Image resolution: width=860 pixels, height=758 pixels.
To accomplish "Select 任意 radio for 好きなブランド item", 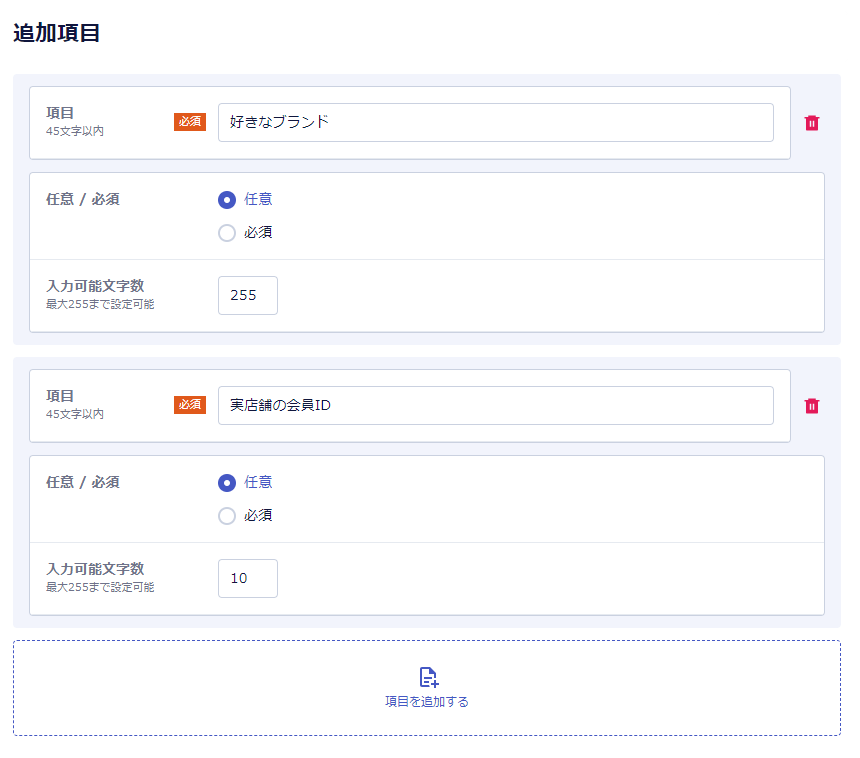I will [227, 199].
